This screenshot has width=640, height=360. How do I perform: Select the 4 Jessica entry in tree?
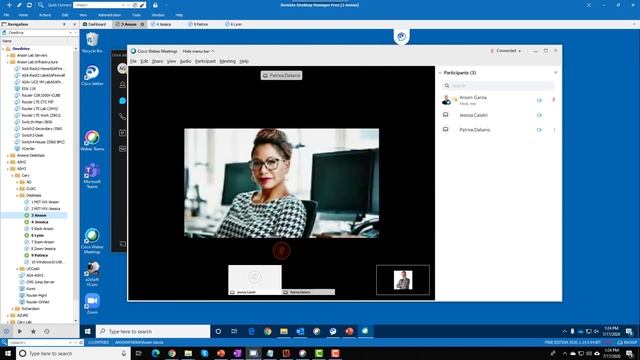pos(40,222)
